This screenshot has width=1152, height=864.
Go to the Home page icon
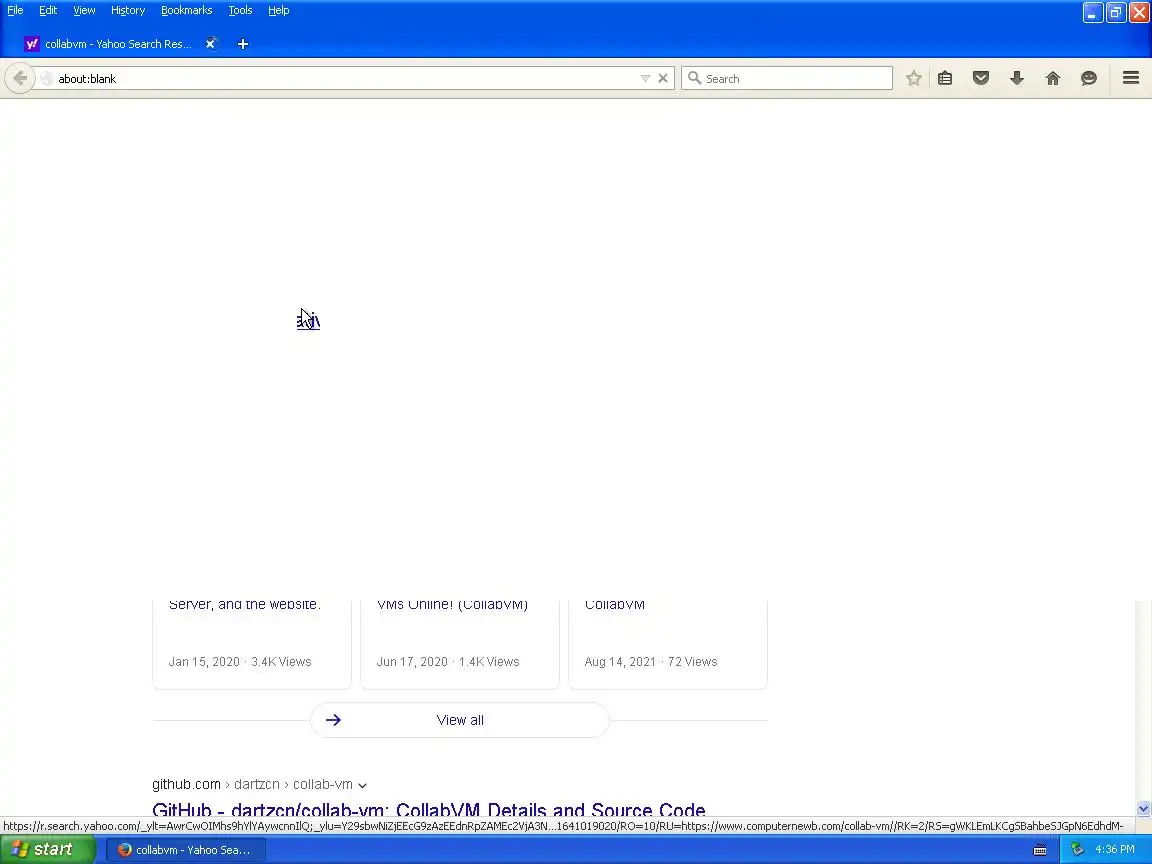1053,79
